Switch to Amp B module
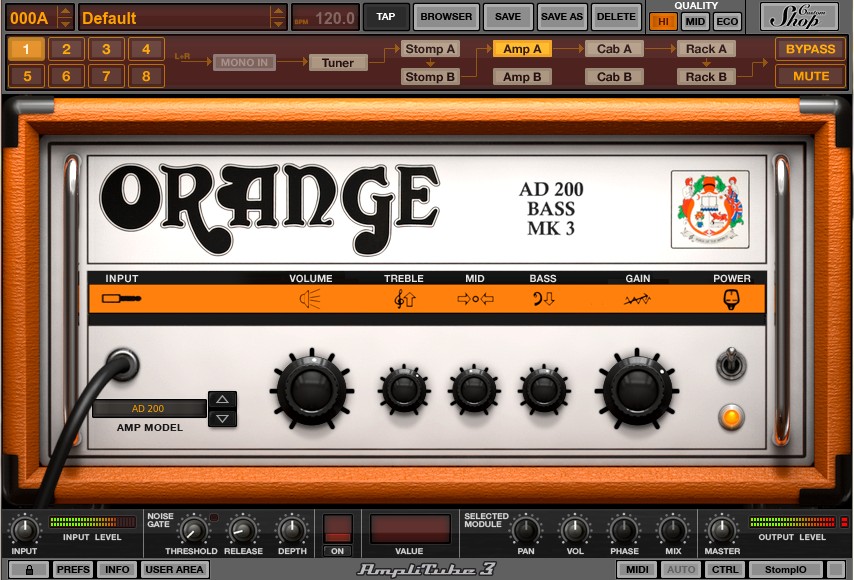The width and height of the screenshot is (854, 580). [522, 77]
